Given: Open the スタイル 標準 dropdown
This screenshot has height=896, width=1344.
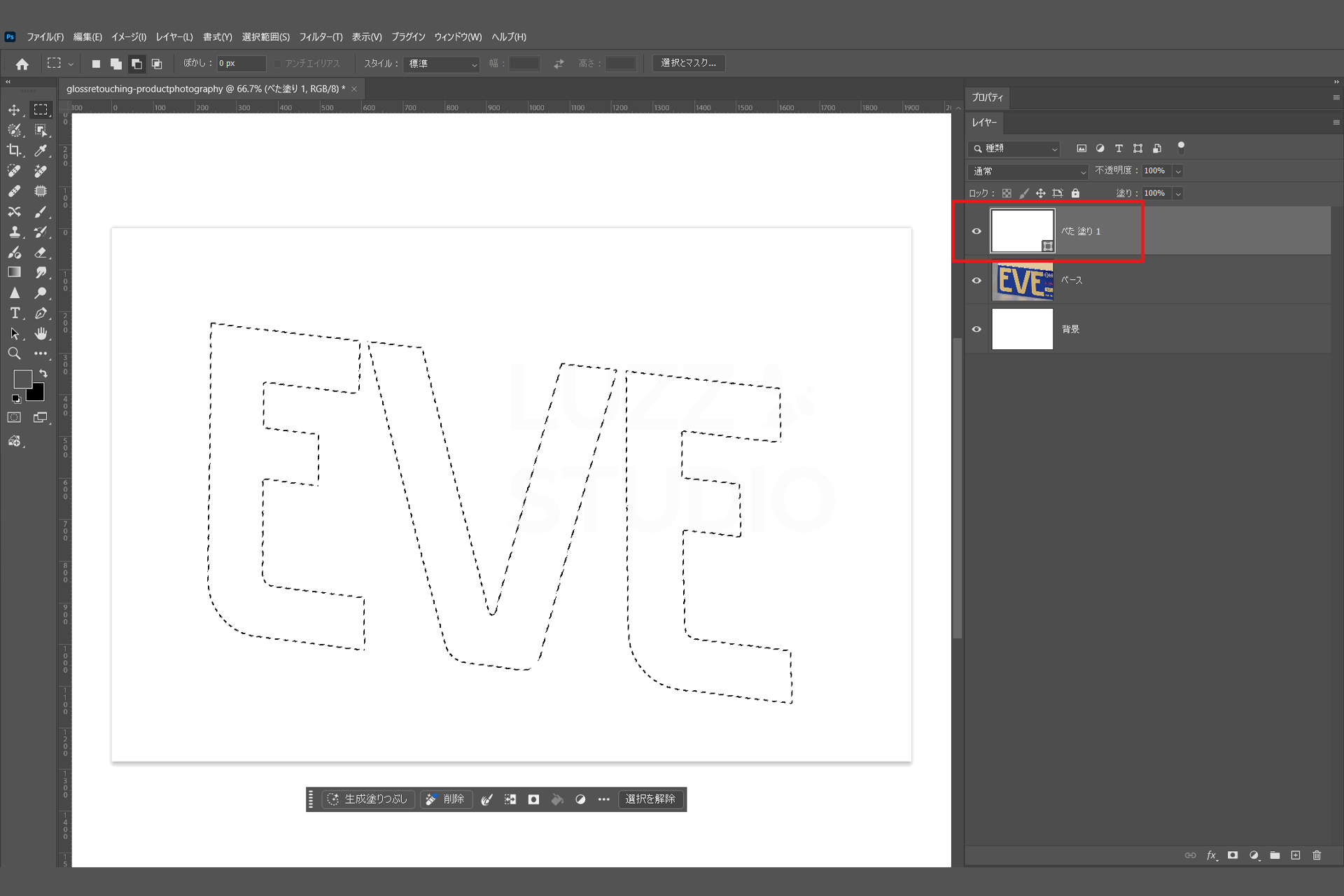Looking at the screenshot, I should coord(442,64).
